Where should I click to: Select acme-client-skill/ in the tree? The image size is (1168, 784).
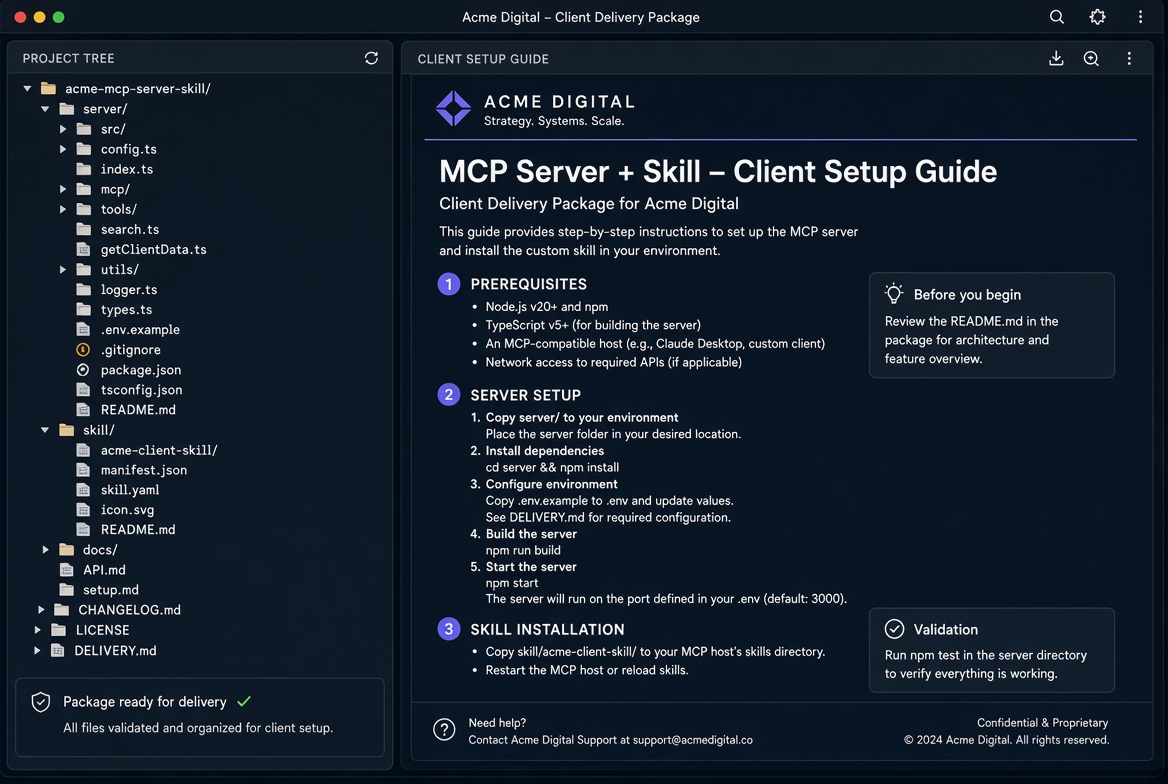(159, 450)
